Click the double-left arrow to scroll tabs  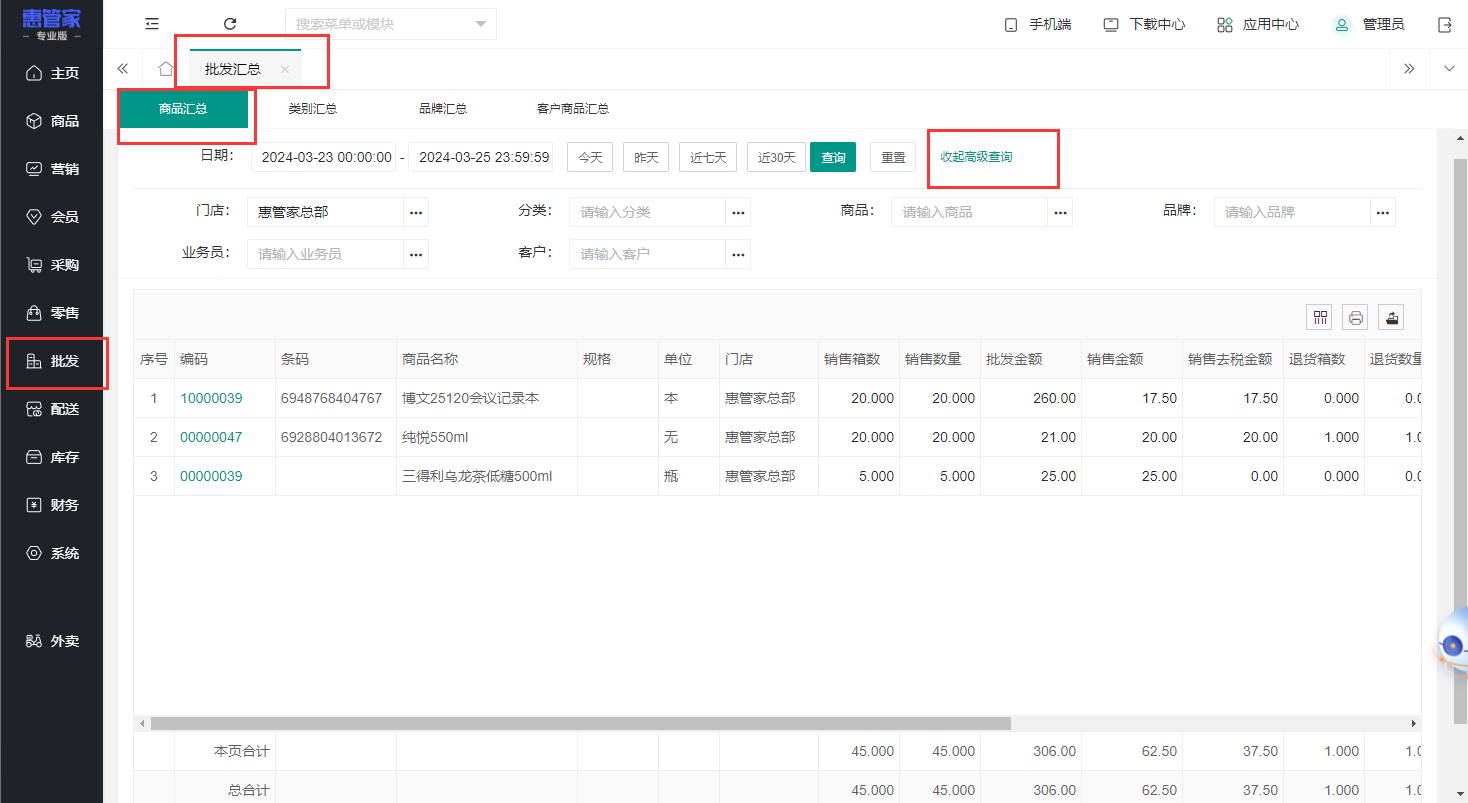pos(123,69)
